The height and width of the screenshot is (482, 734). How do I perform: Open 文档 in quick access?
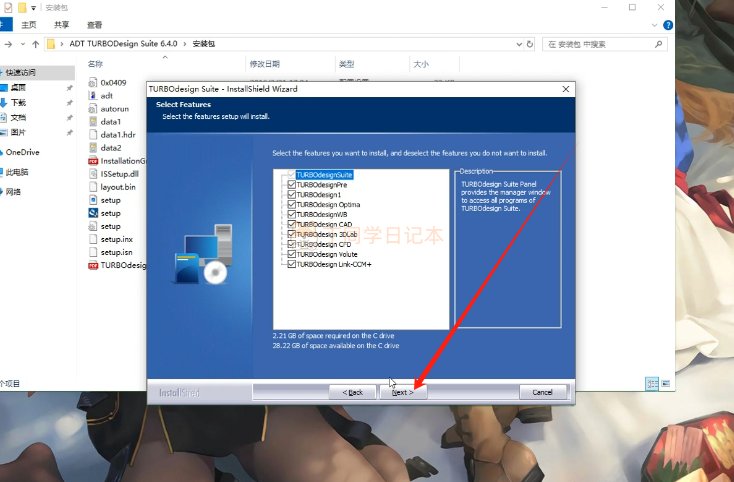[18, 117]
